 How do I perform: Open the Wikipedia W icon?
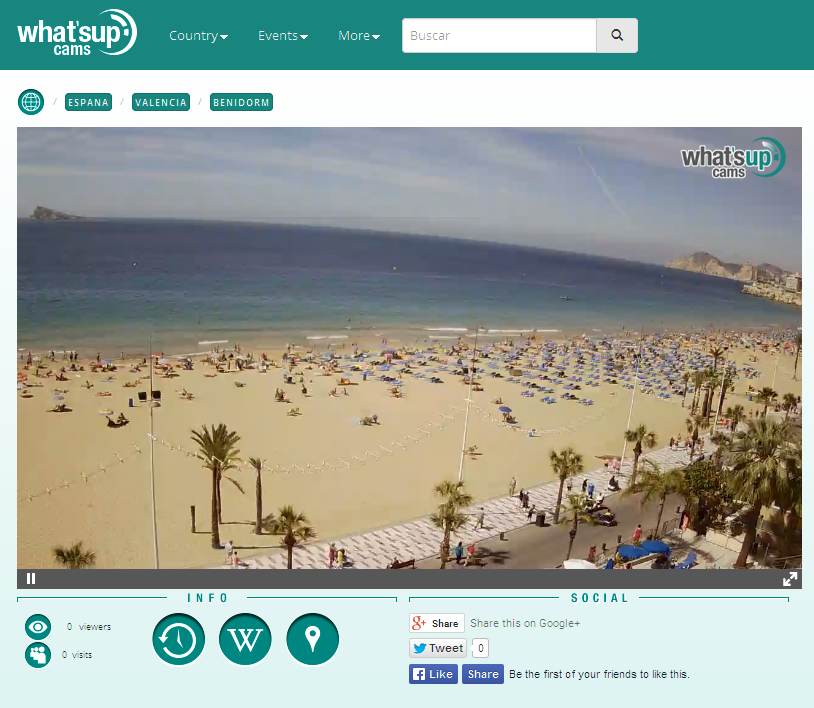coord(245,639)
